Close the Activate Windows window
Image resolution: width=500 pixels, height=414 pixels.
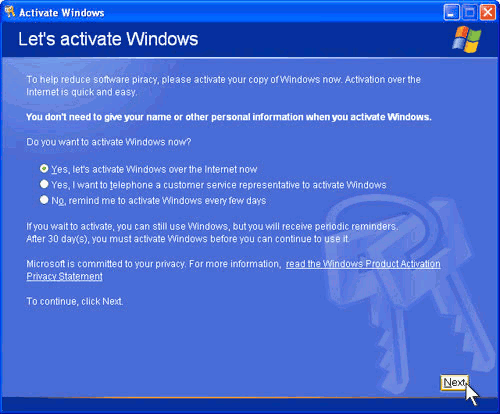tap(488, 13)
